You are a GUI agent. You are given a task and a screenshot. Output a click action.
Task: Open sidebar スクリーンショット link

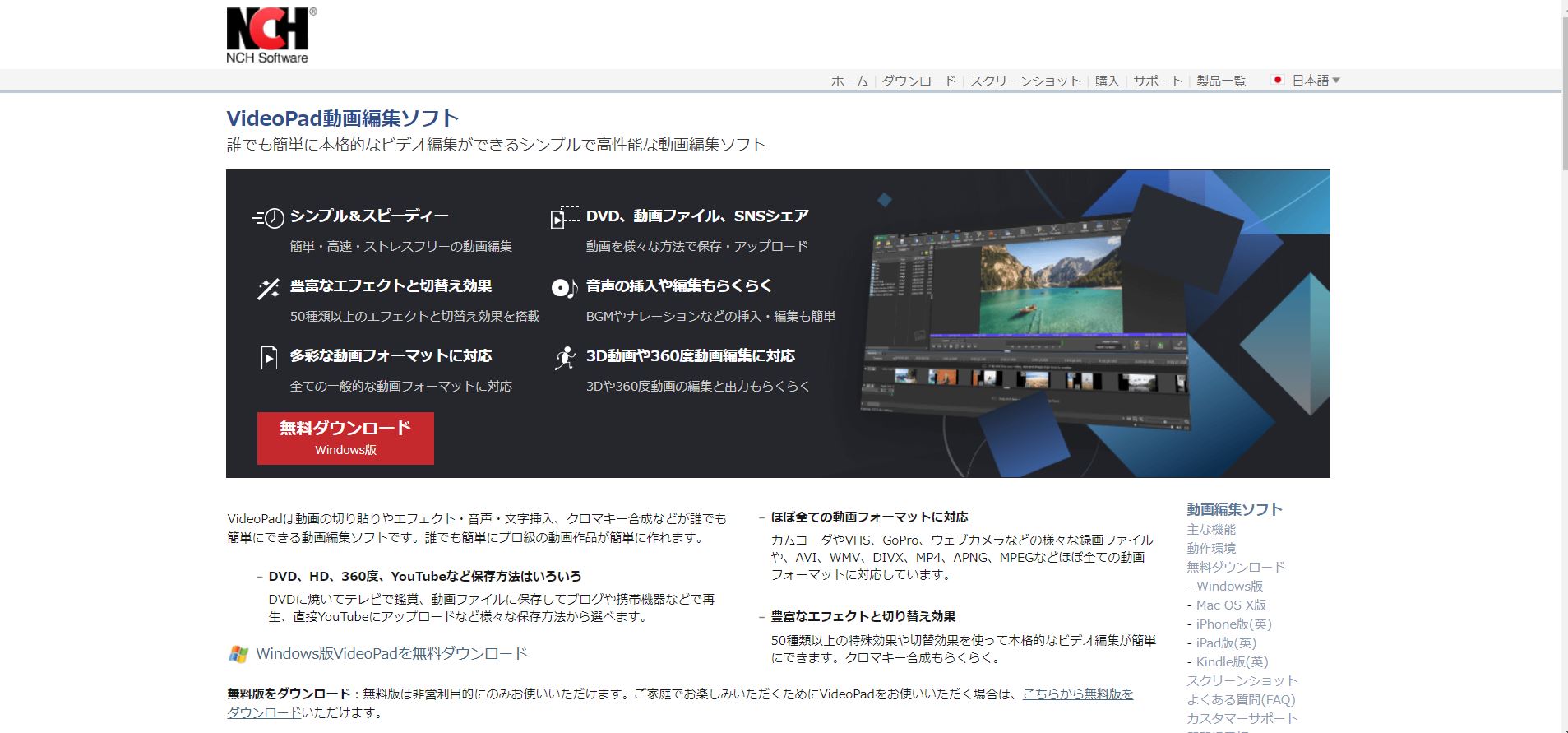[1242, 680]
